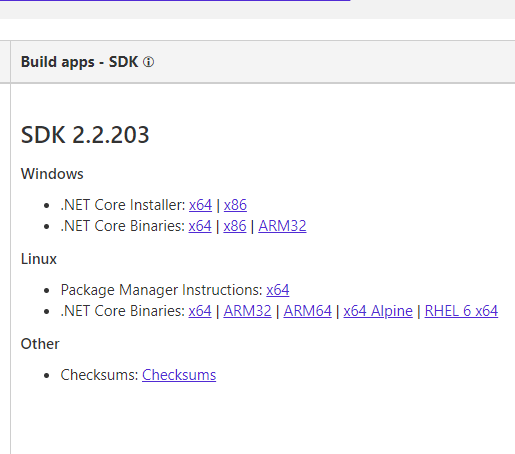Click the Package Manager Instructions label text

coord(162,290)
